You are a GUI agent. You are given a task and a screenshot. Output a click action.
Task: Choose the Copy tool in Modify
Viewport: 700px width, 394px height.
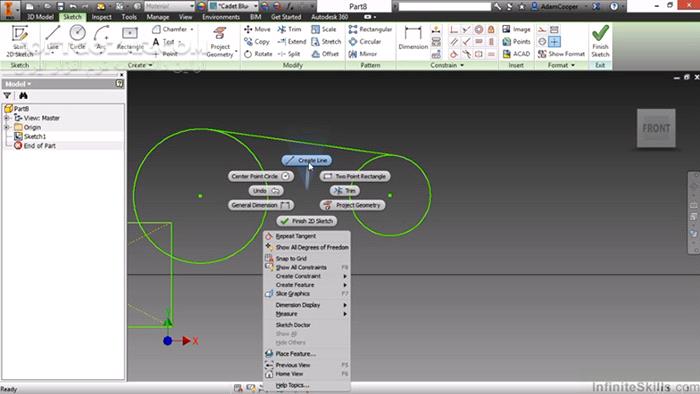[257, 41]
